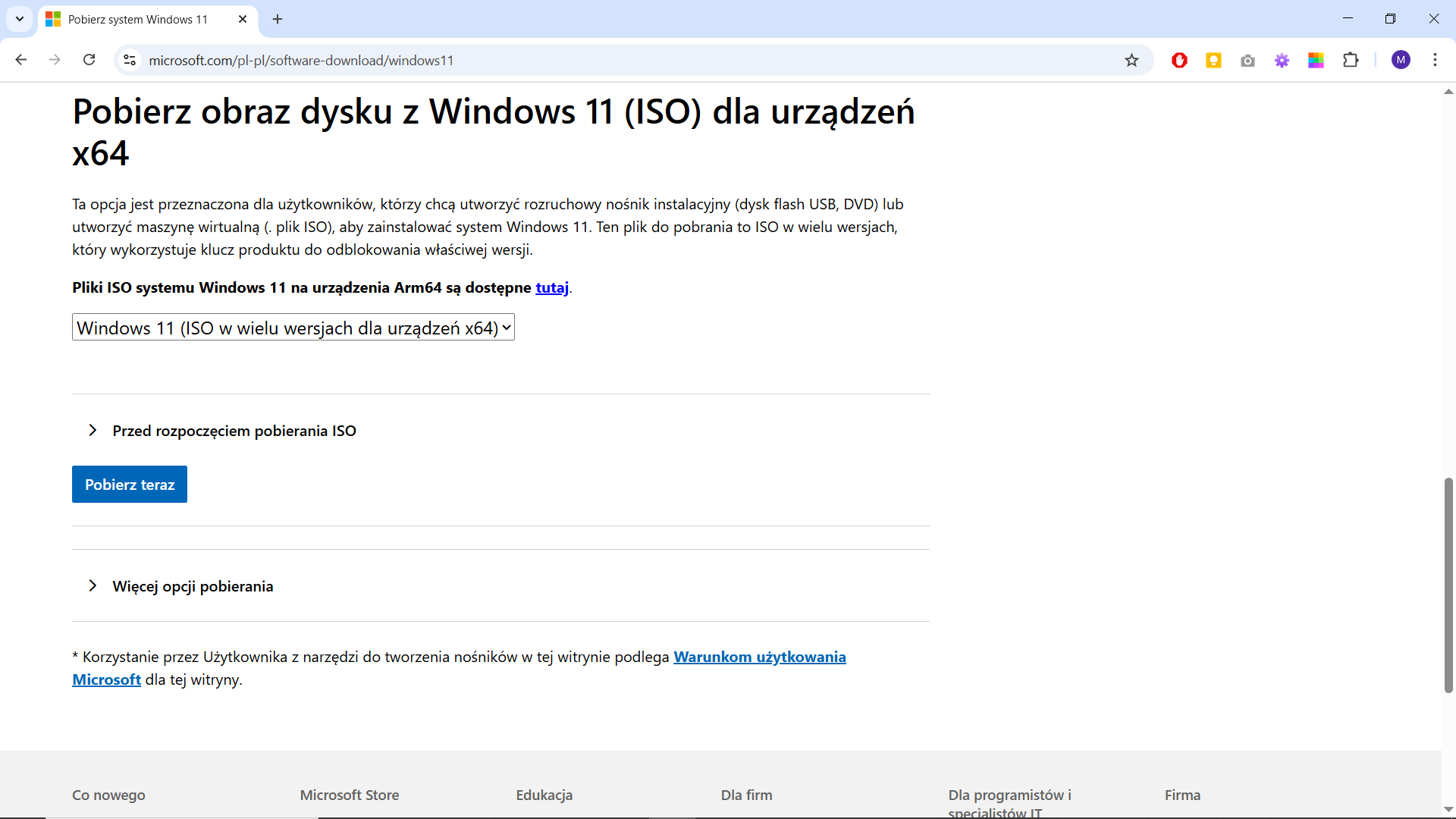This screenshot has height=819, width=1456.
Task: Click the camera screenshot extension icon
Action: (x=1247, y=60)
